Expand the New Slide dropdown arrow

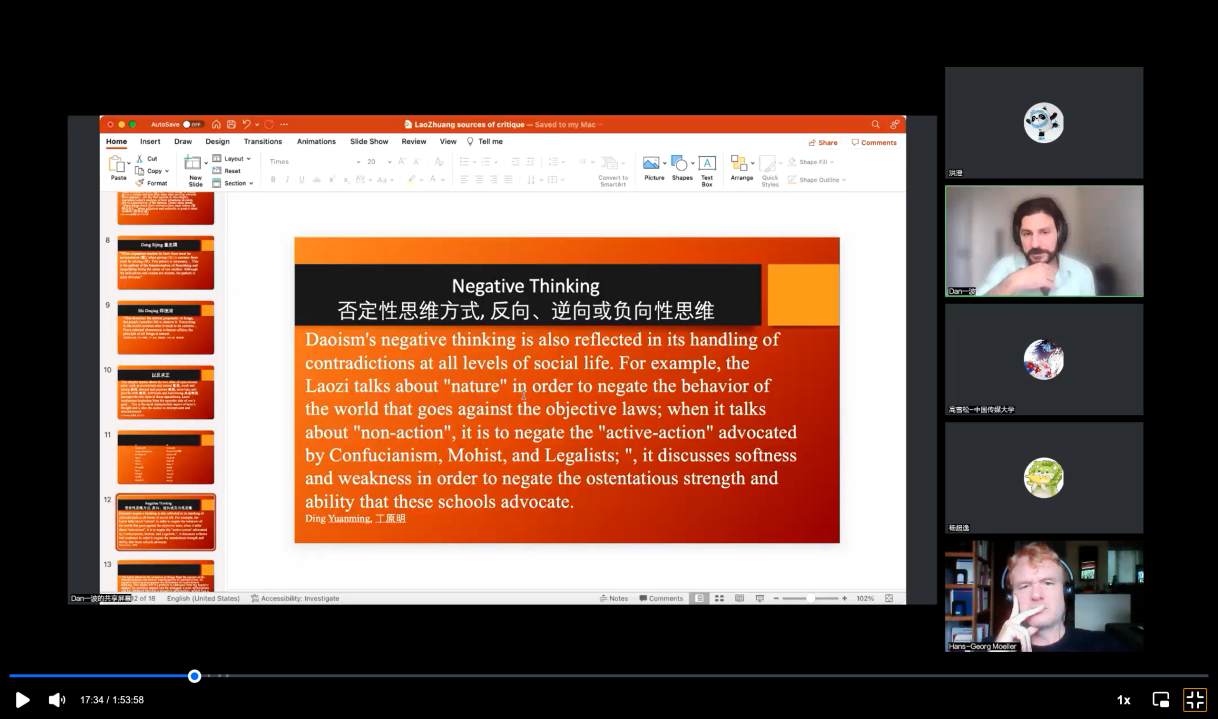click(x=206, y=163)
